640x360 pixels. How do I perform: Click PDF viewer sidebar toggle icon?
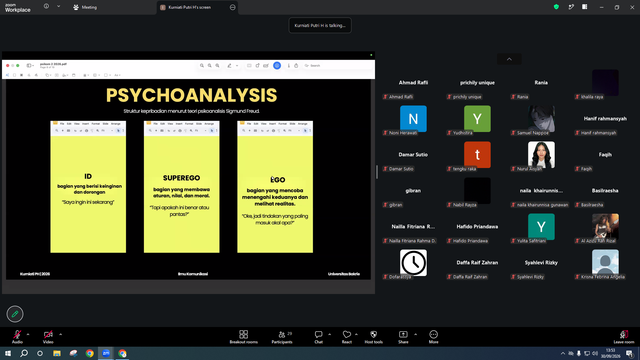(x=29, y=65)
